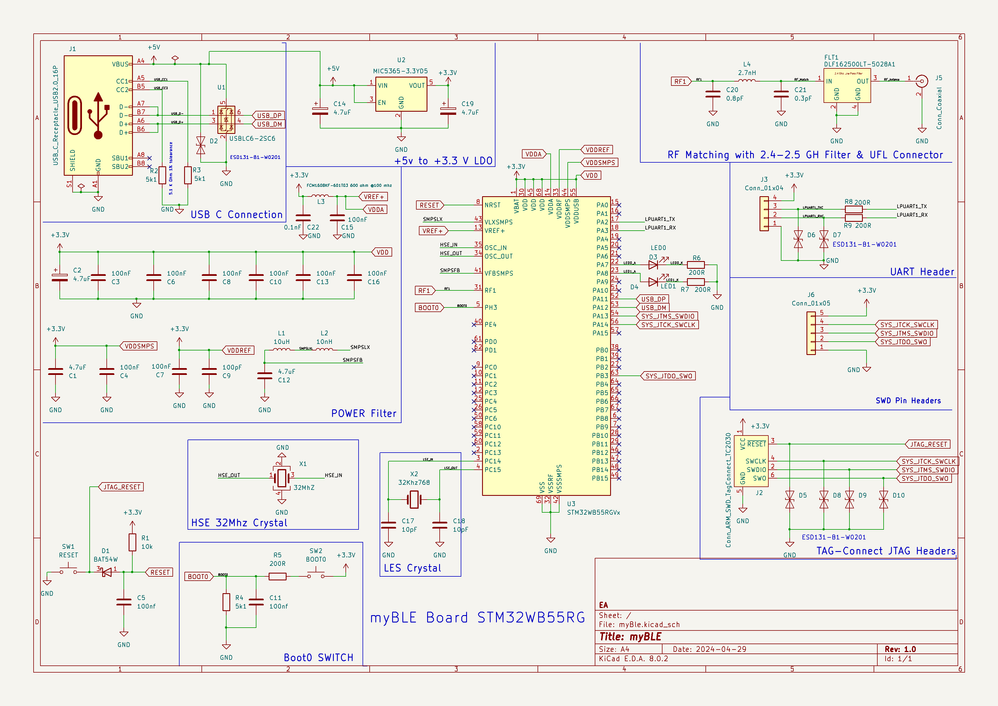Select the LED1 D4 LED symbol

pos(654,281)
